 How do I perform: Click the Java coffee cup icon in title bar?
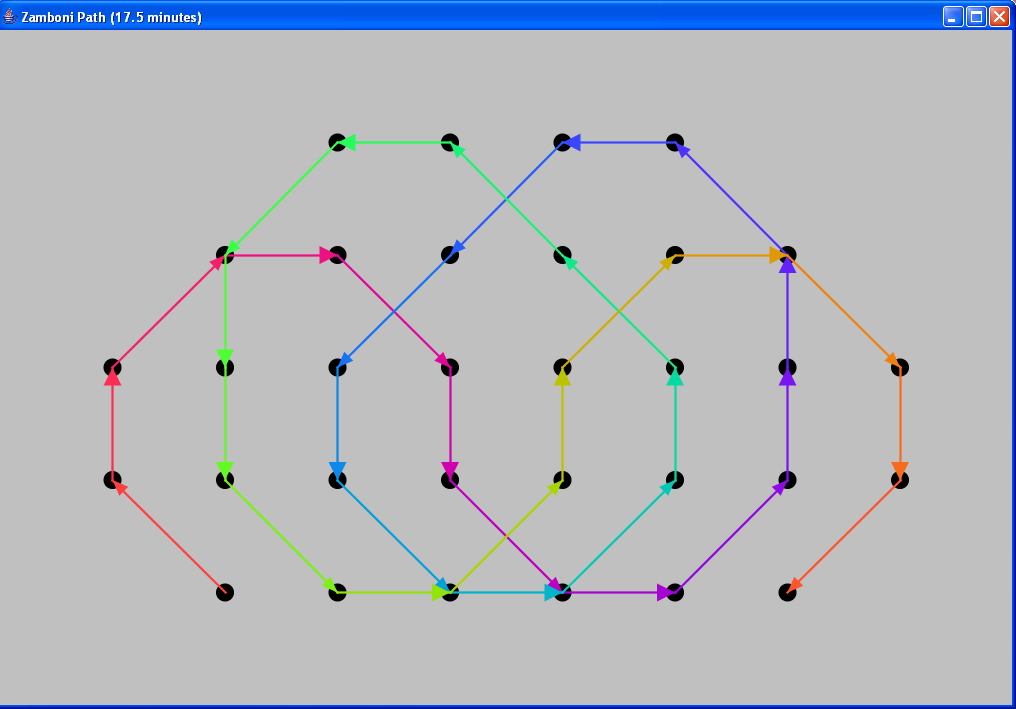[x=10, y=17]
